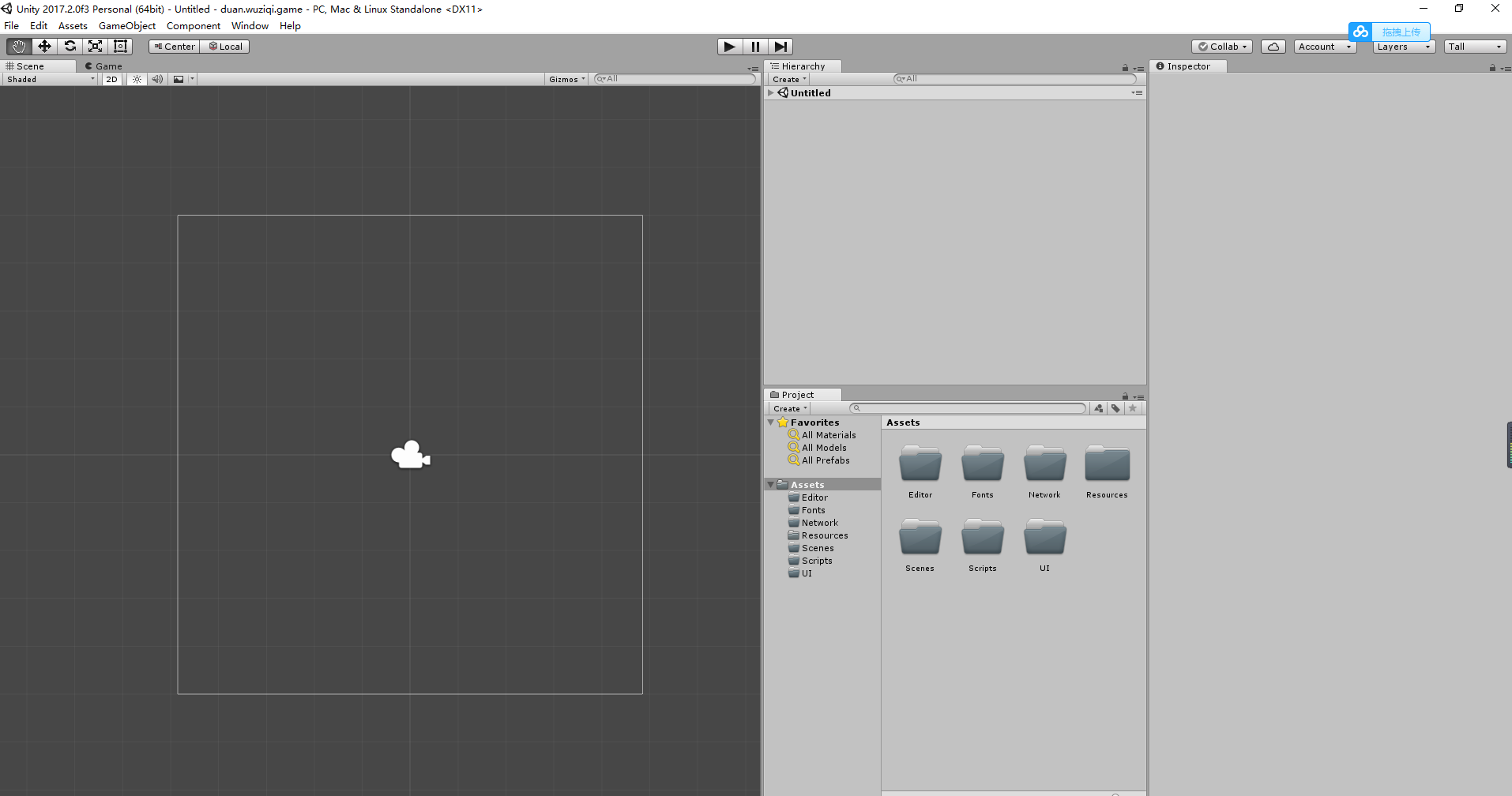Click the Play button to enter play mode
1512x796 pixels.
click(729, 46)
